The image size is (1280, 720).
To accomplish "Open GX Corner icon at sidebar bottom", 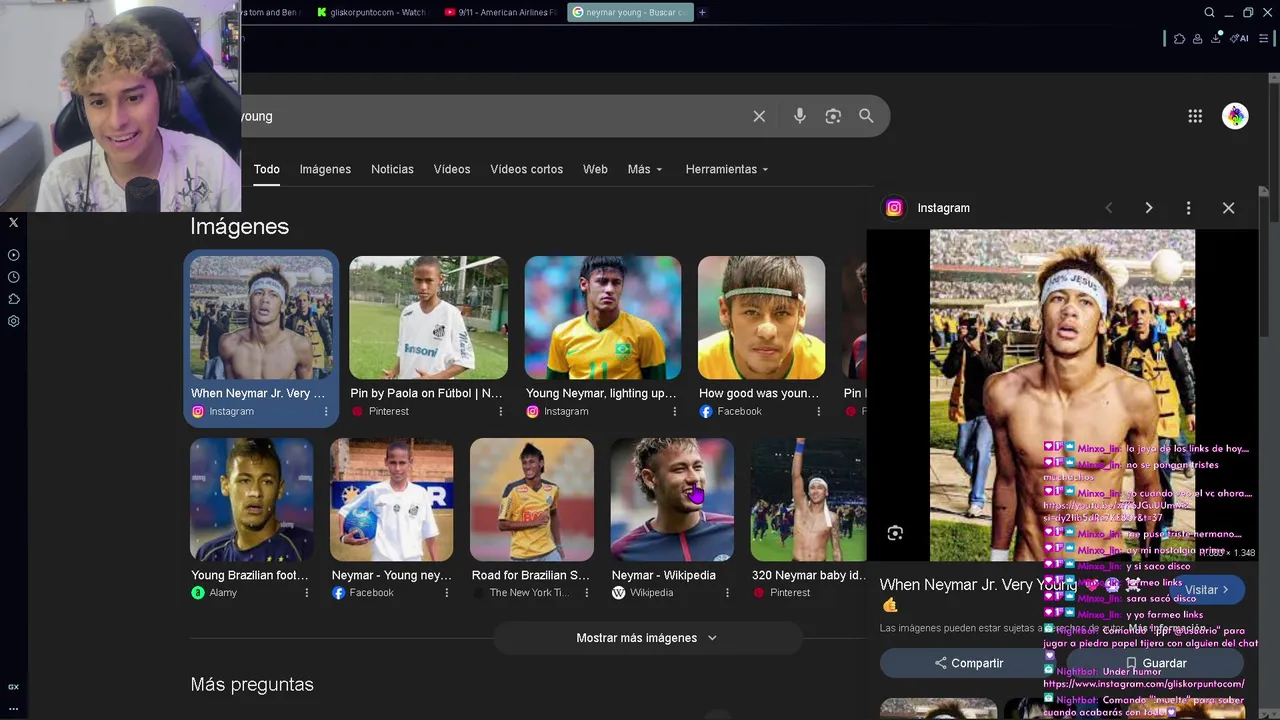I will [x=14, y=687].
